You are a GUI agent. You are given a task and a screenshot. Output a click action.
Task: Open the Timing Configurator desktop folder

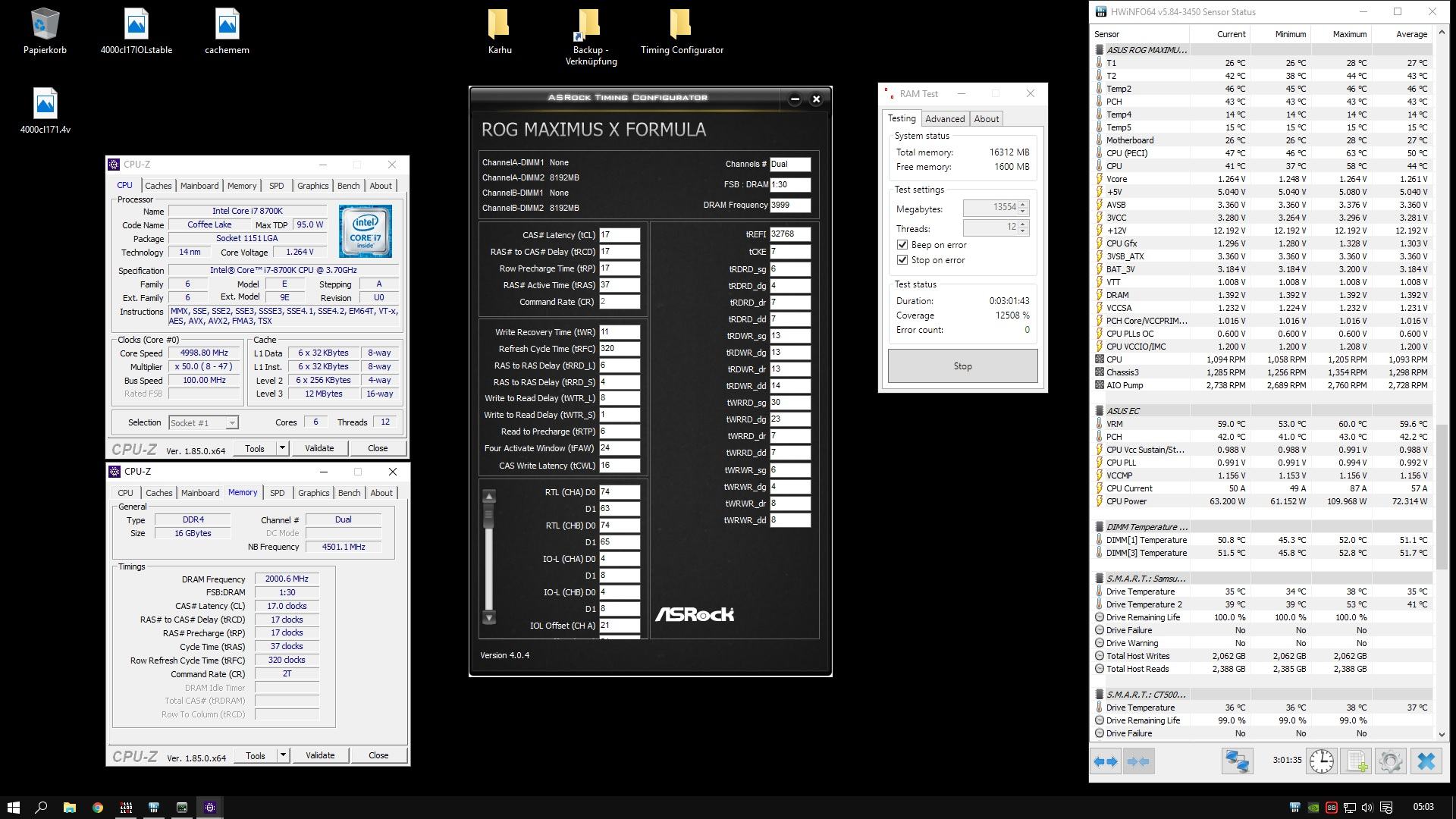point(681,32)
